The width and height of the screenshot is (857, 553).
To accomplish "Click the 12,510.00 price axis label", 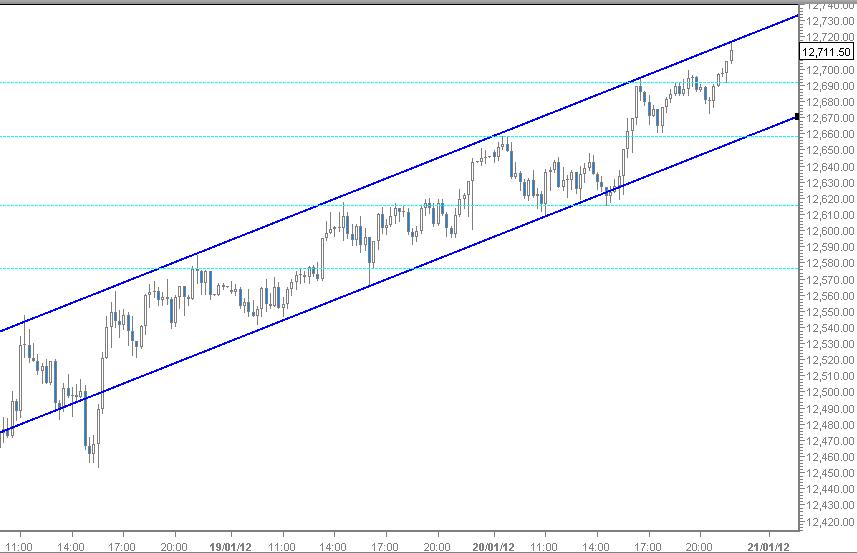I will pos(830,376).
